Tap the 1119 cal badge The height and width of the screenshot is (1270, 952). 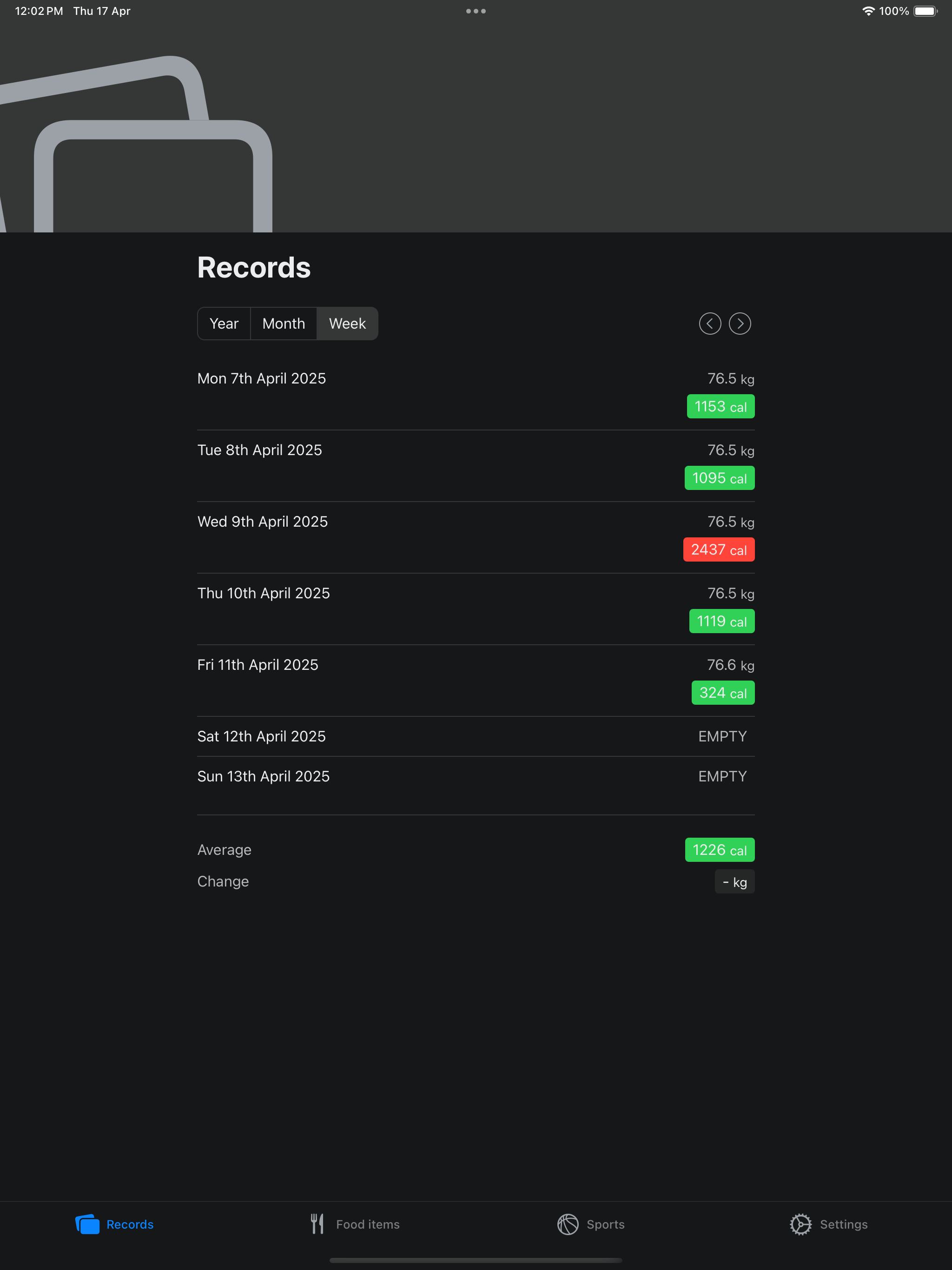[x=722, y=621]
